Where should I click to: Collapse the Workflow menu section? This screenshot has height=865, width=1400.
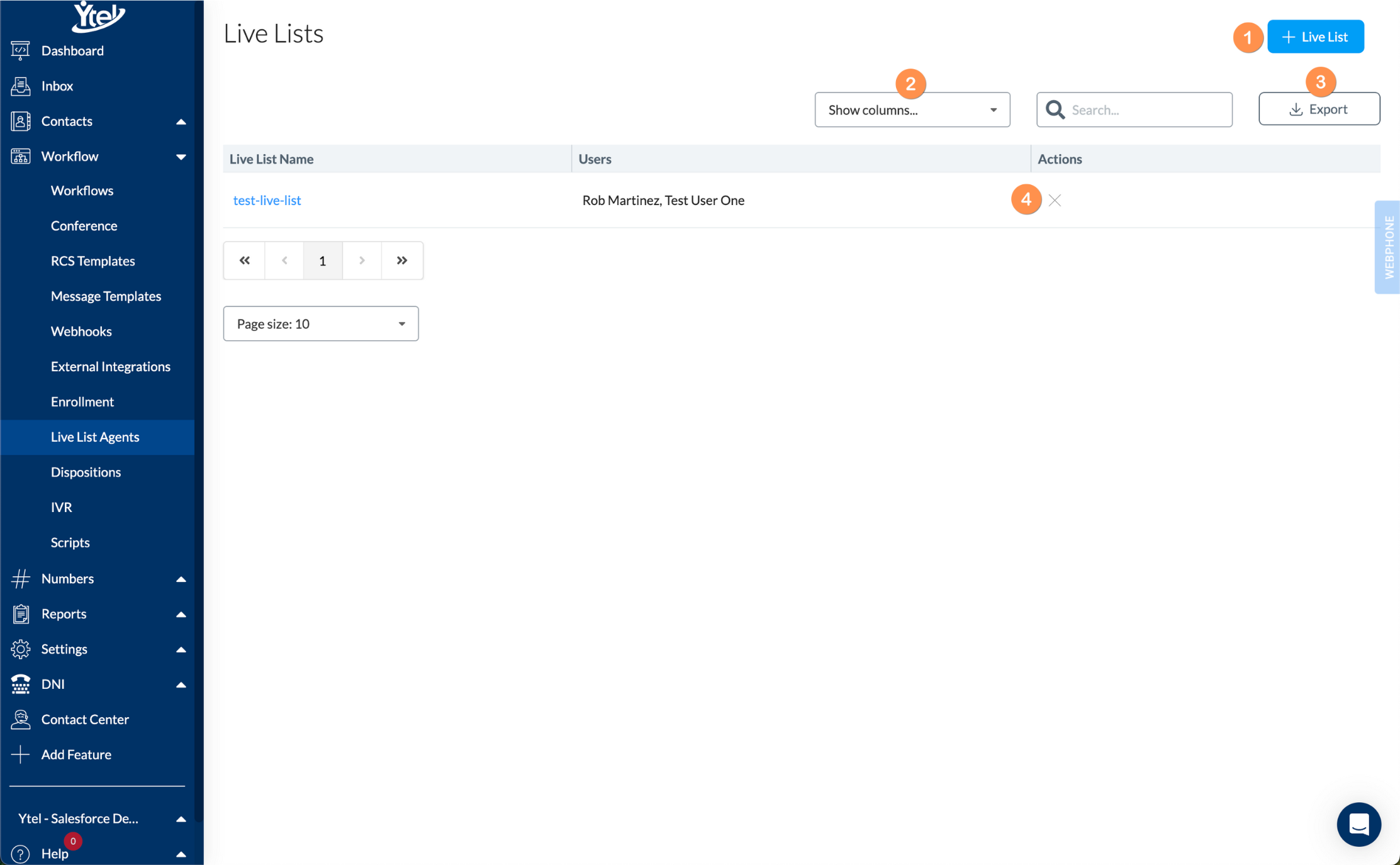(x=181, y=157)
